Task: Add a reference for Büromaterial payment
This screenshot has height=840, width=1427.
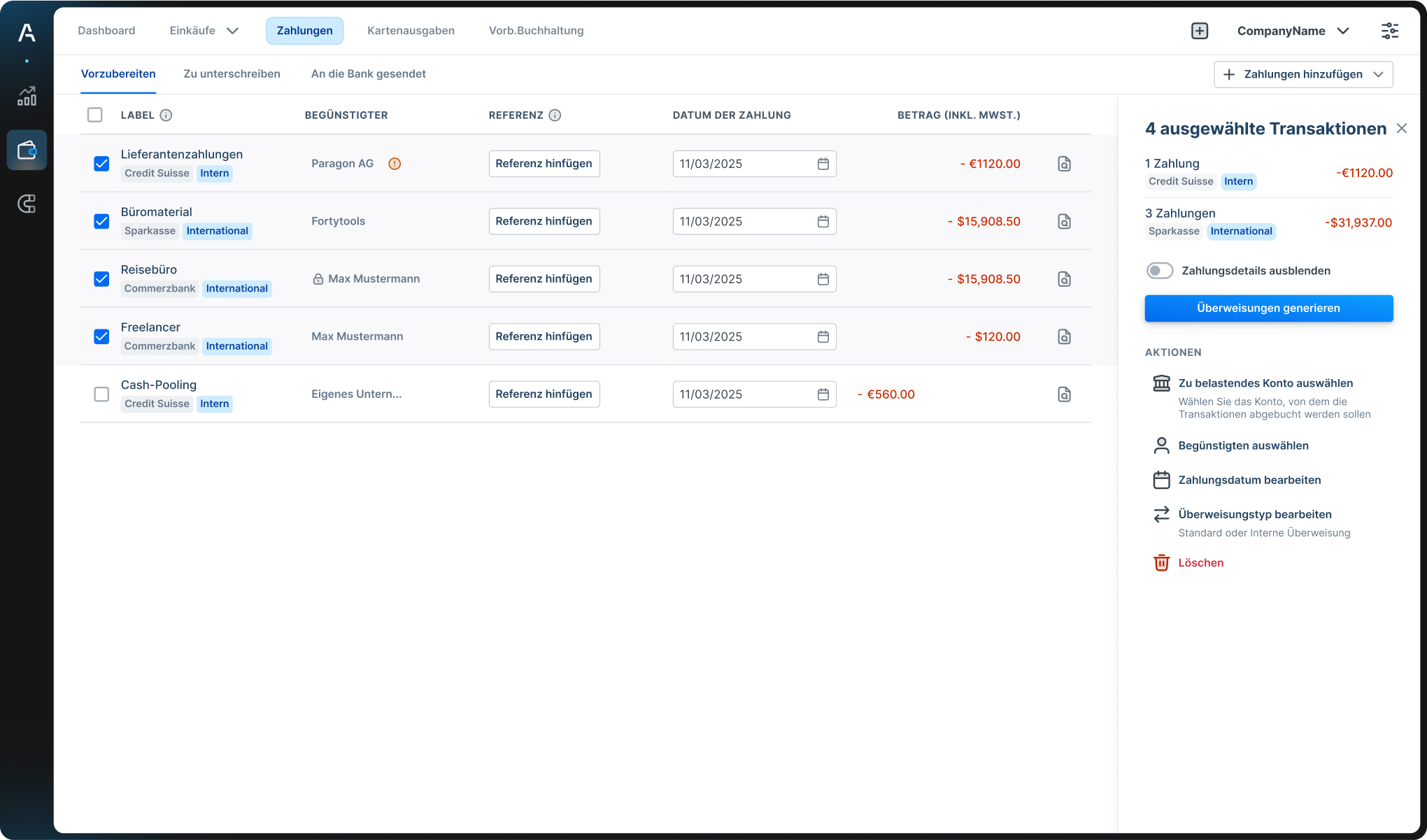Action: 544,221
